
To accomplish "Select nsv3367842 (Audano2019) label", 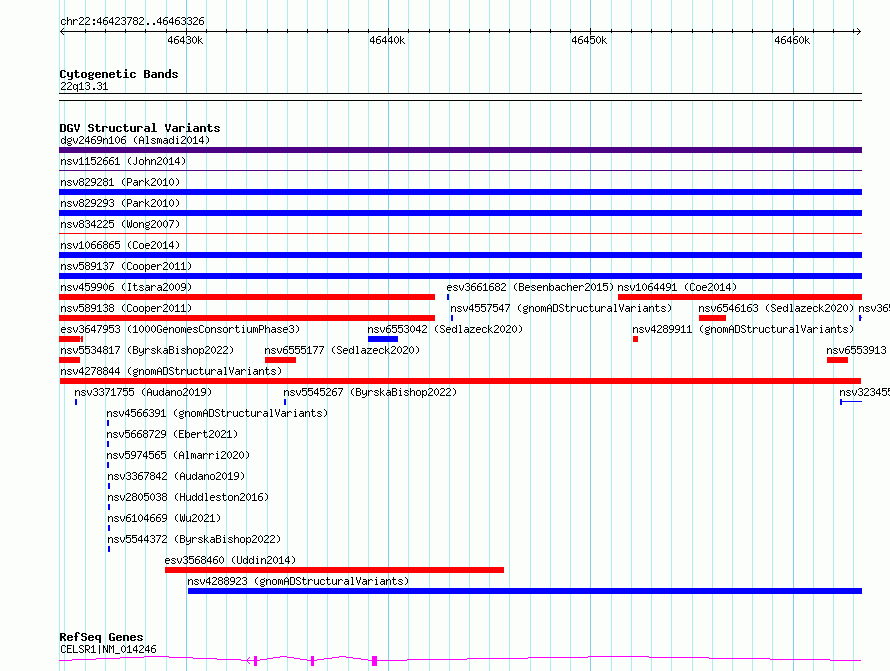I will 177,476.
